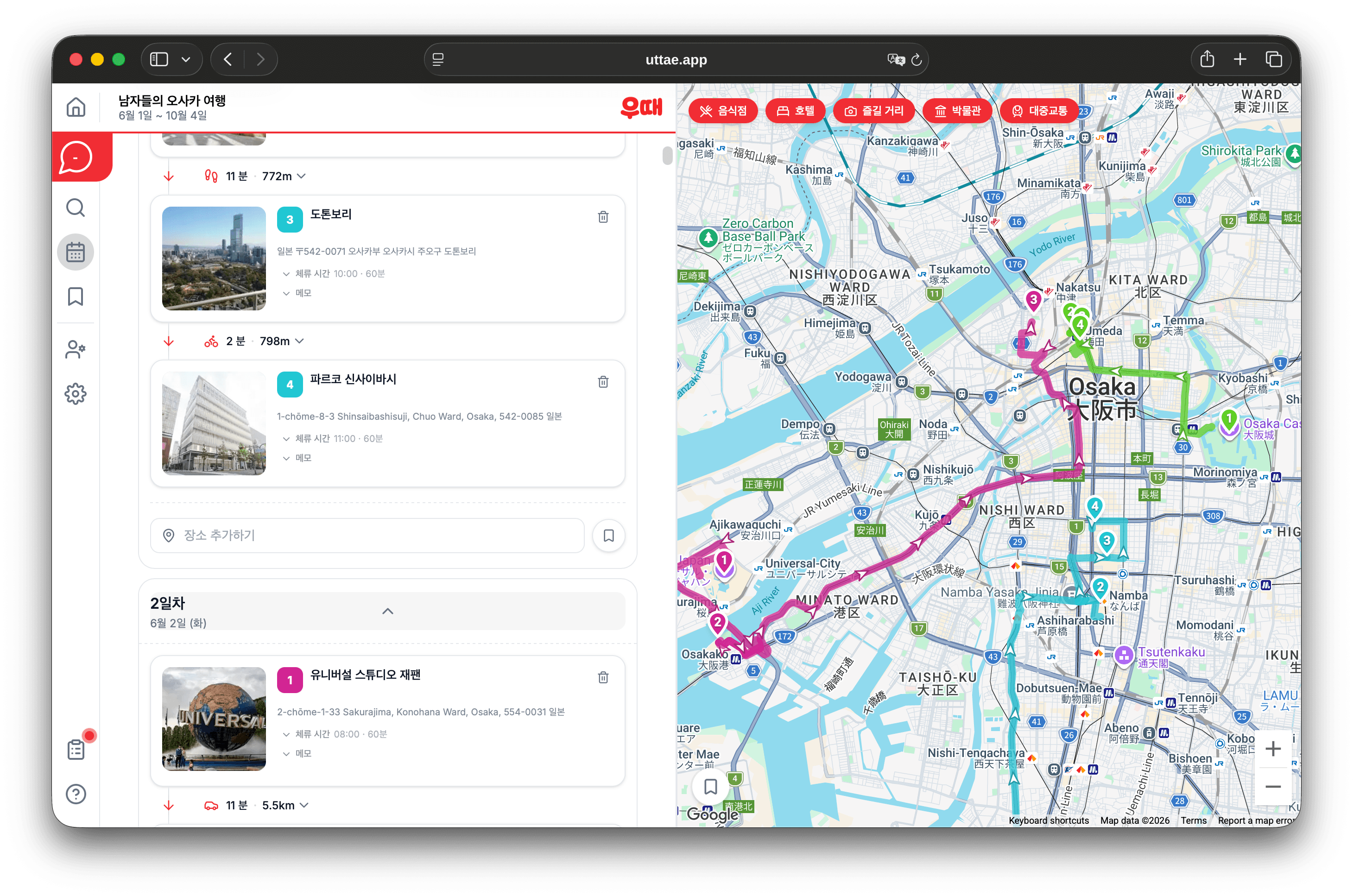The image size is (1353, 896).
Task: Click the bookmark button on the map
Action: click(x=710, y=787)
